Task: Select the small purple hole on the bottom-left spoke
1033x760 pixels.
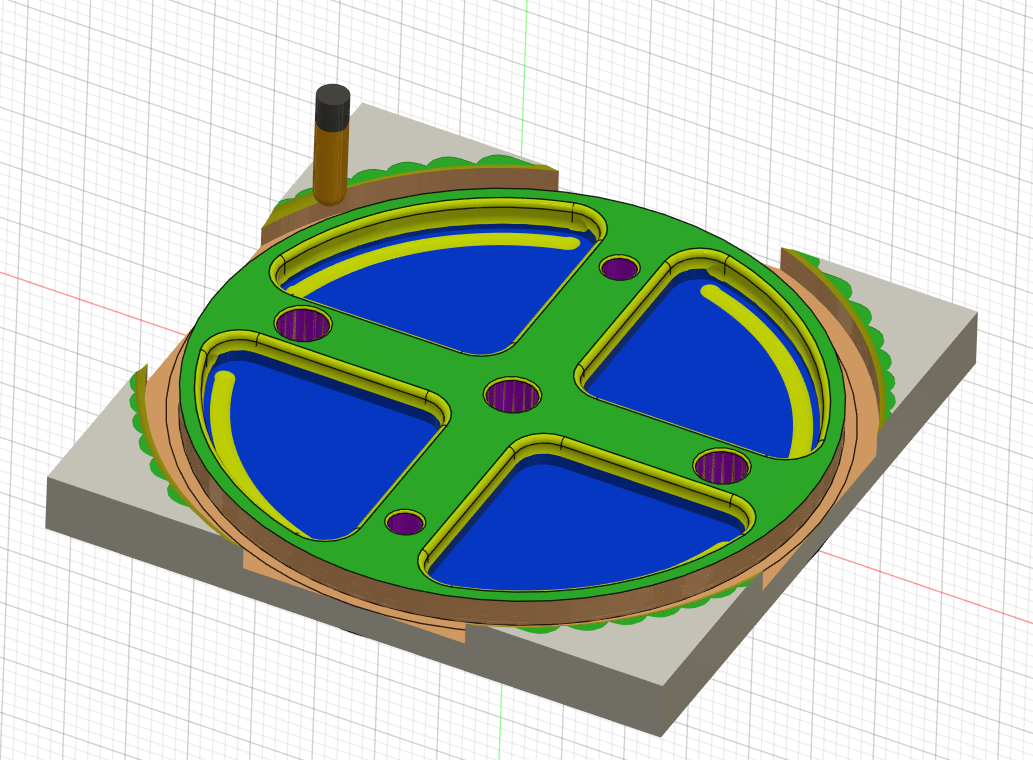Action: [405, 522]
